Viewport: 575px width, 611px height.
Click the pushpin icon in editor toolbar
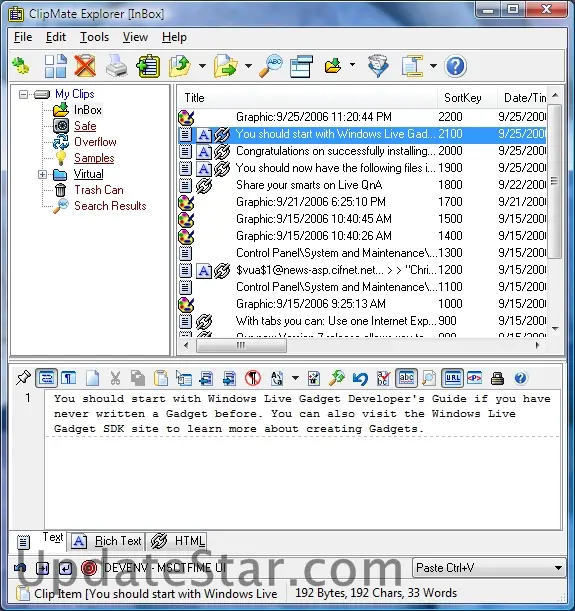[23, 378]
